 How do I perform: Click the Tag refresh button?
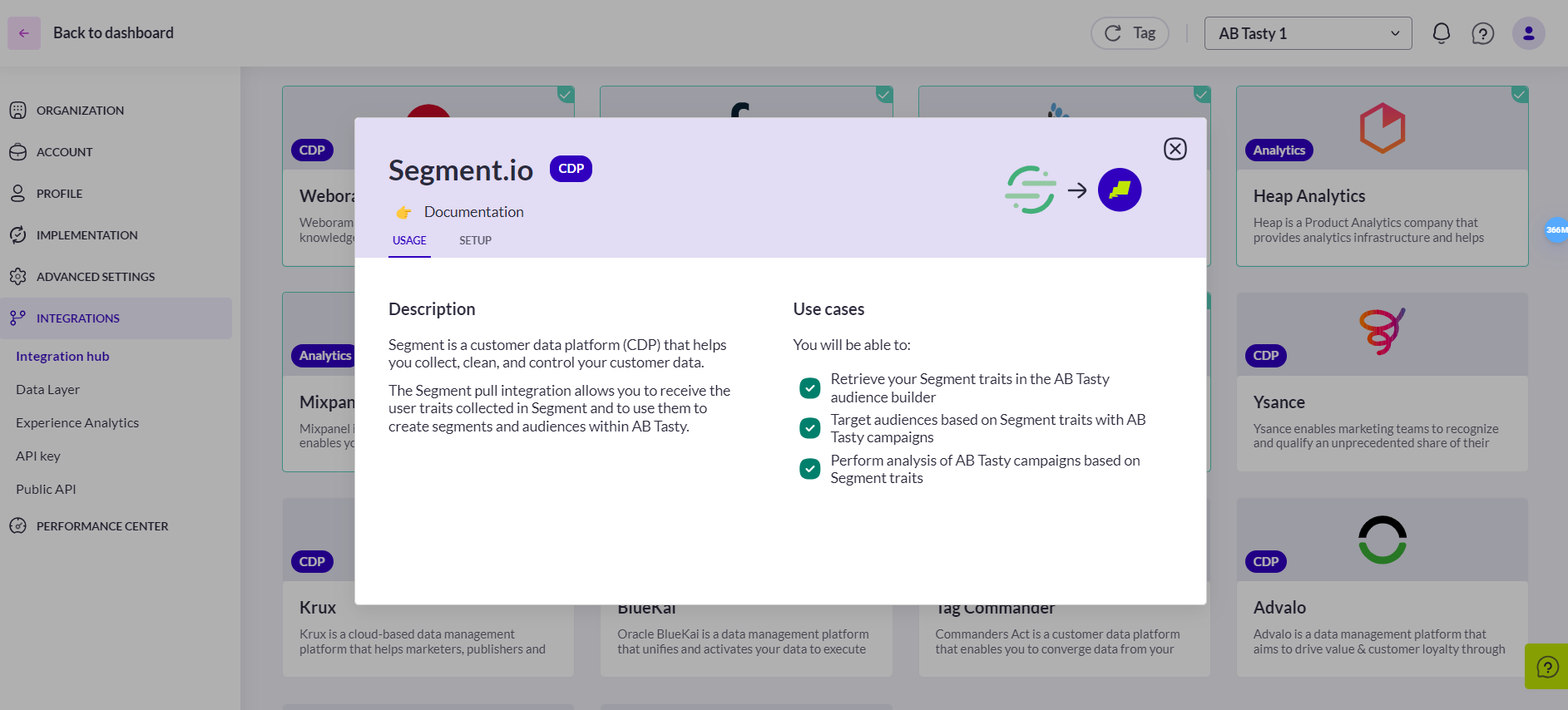[1130, 33]
